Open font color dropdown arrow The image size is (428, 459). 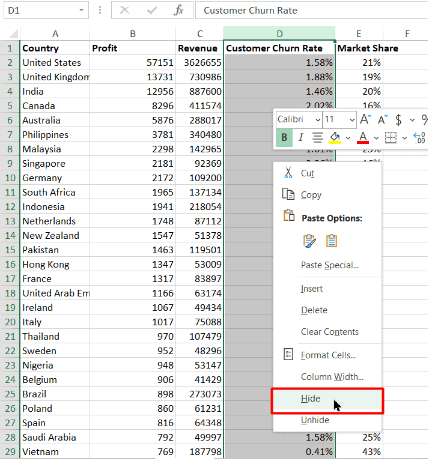376,138
